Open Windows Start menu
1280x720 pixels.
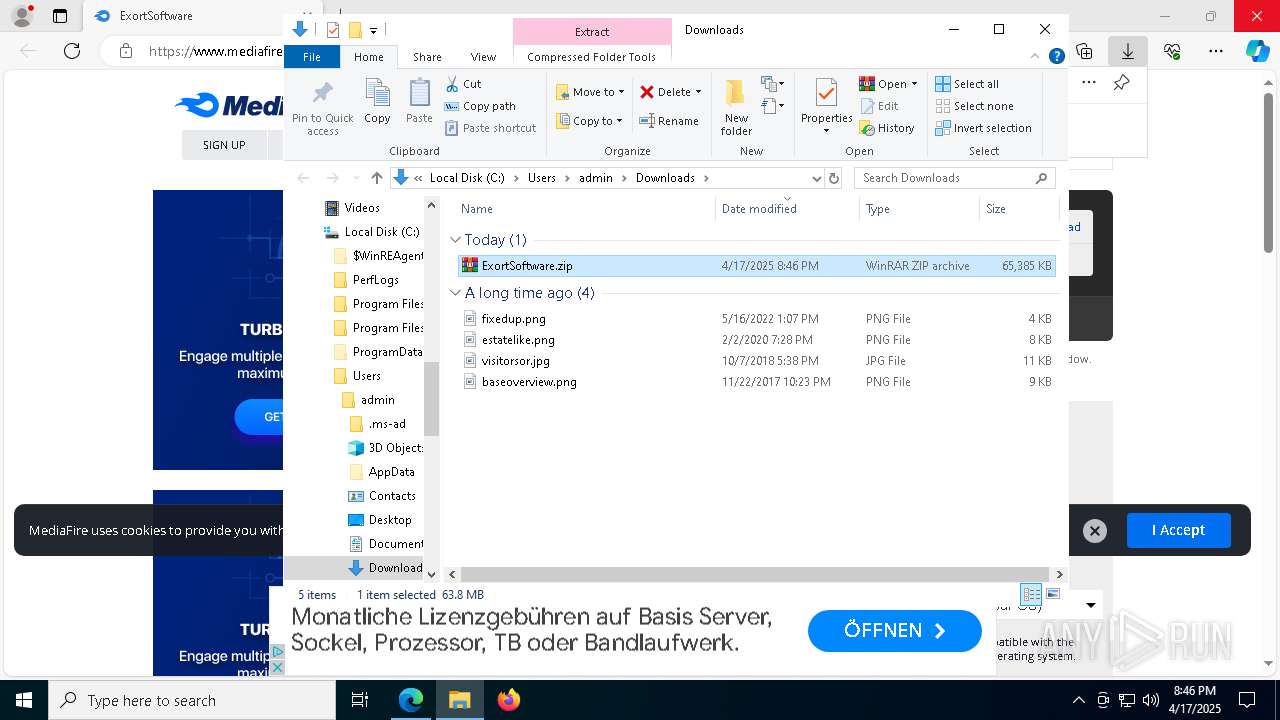pyautogui.click(x=24, y=700)
